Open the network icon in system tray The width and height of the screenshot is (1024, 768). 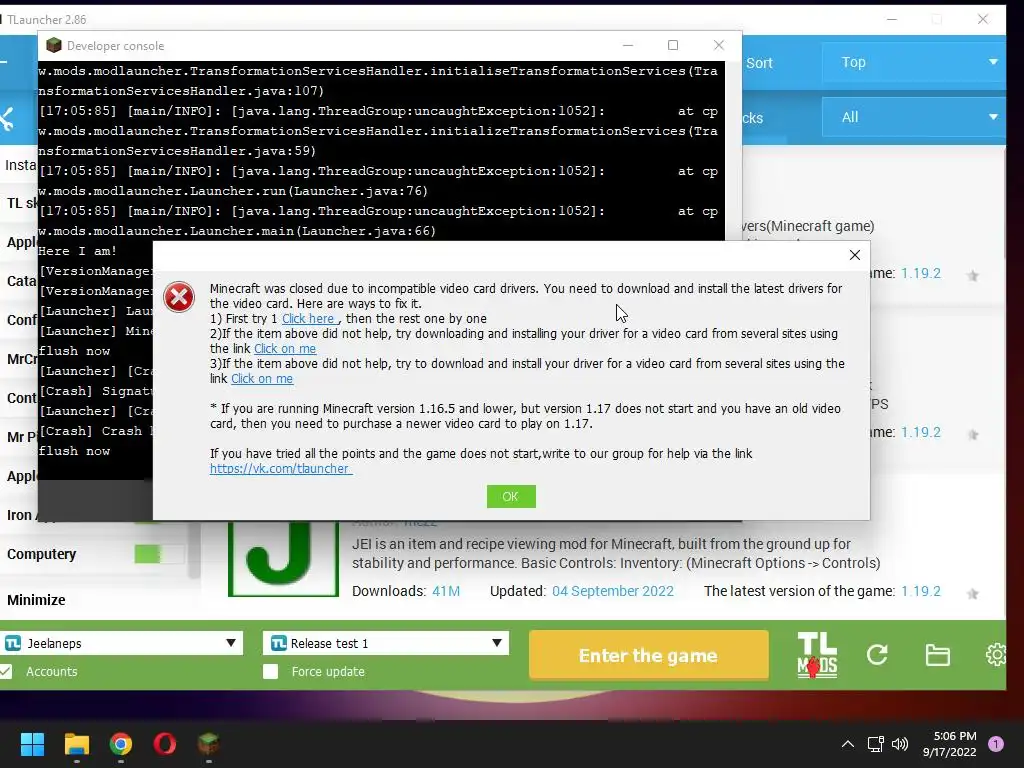tap(875, 744)
